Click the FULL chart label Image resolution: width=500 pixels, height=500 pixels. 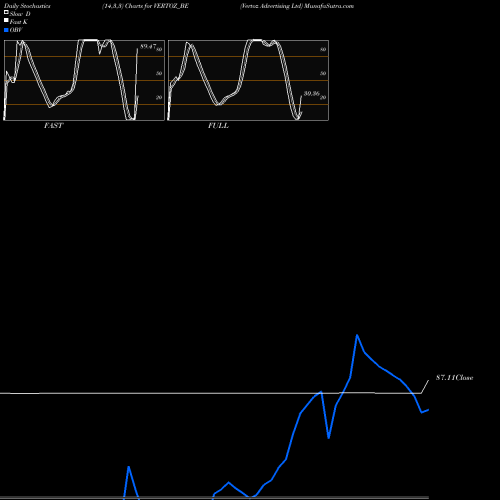coord(218,126)
